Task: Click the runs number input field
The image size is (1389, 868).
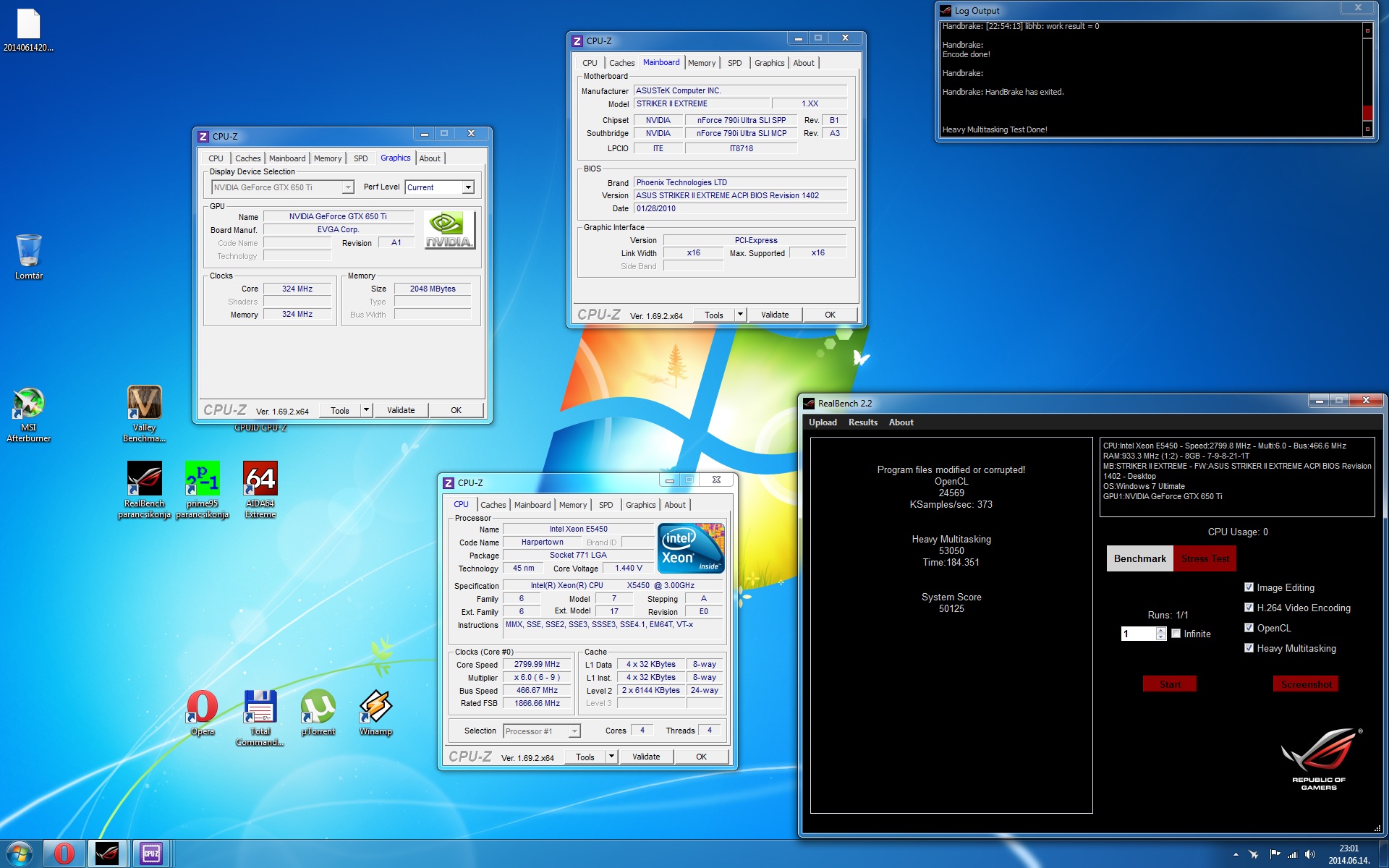Action: tap(1139, 634)
